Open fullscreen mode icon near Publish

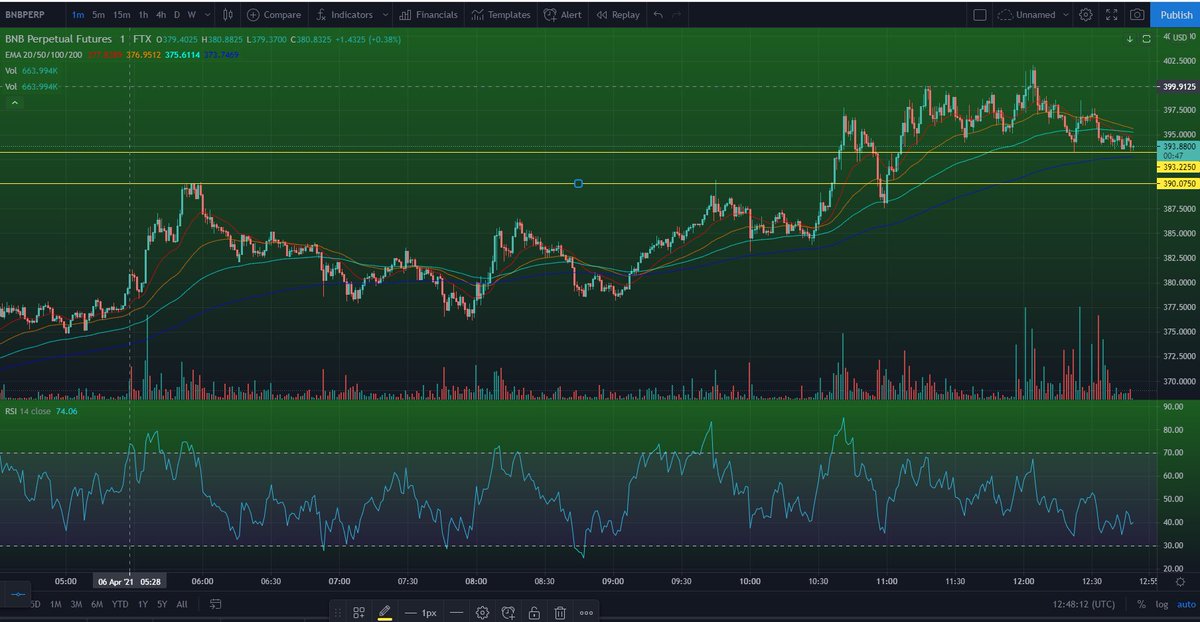(1112, 15)
